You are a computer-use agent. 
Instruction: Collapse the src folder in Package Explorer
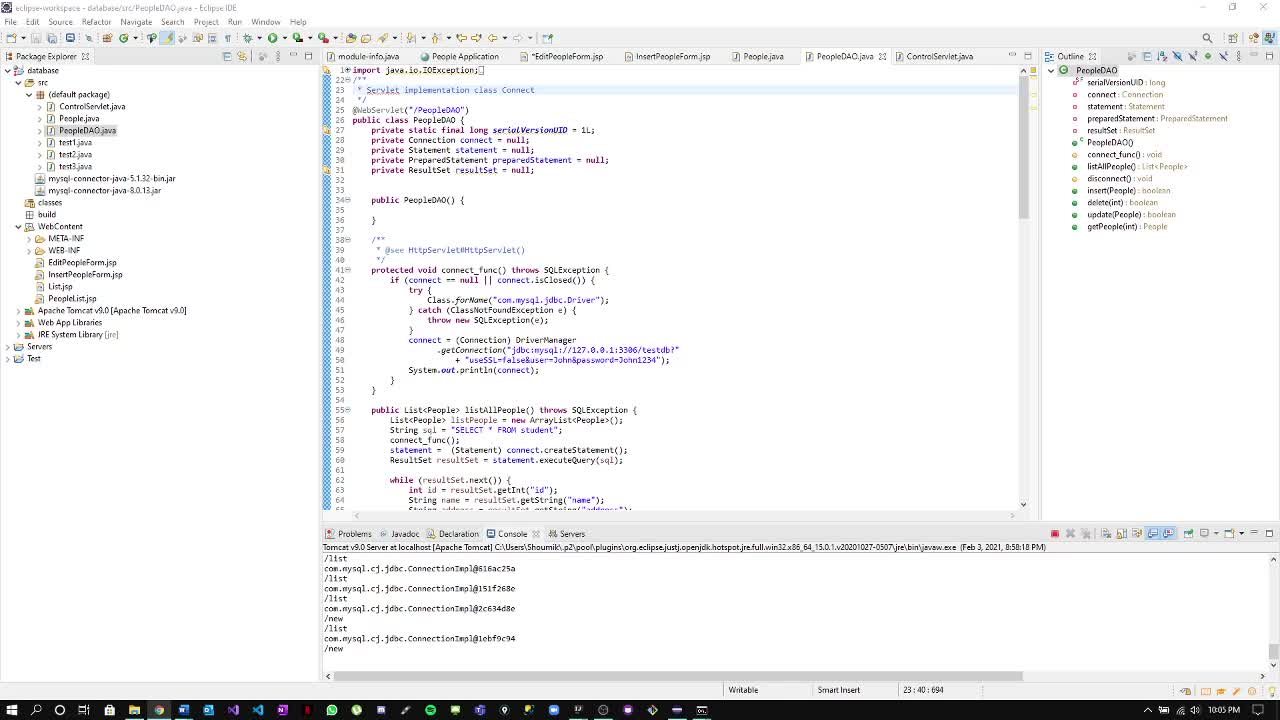18,82
